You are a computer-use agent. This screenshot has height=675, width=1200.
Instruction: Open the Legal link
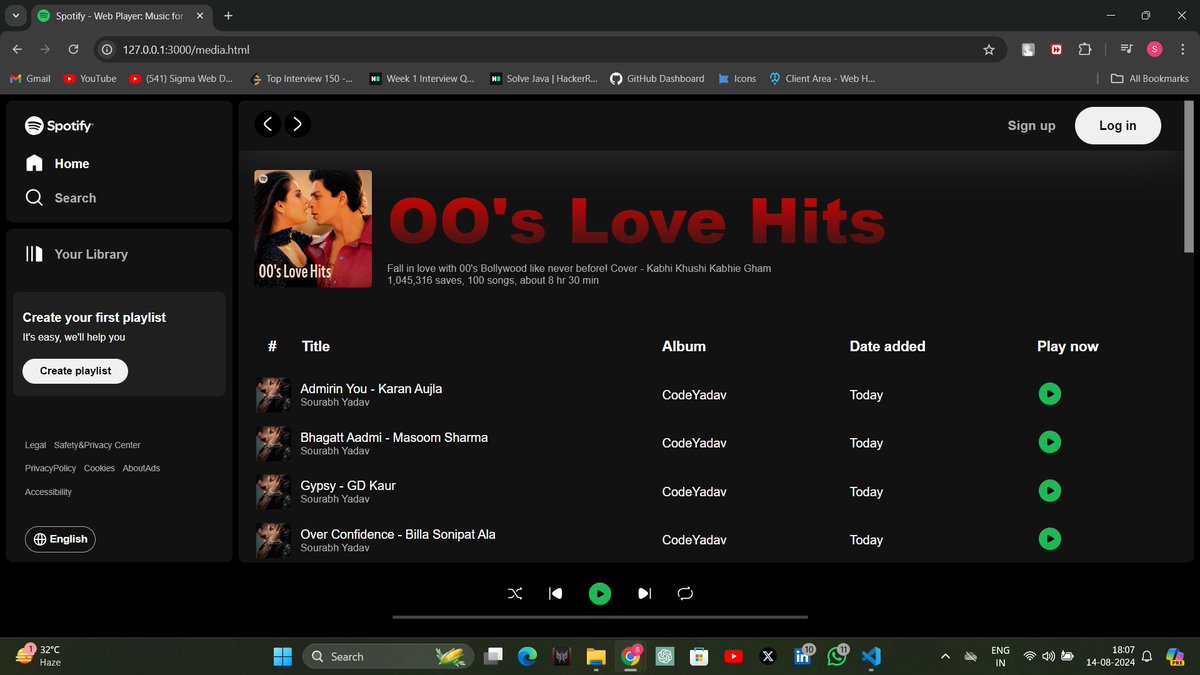[x=35, y=445]
